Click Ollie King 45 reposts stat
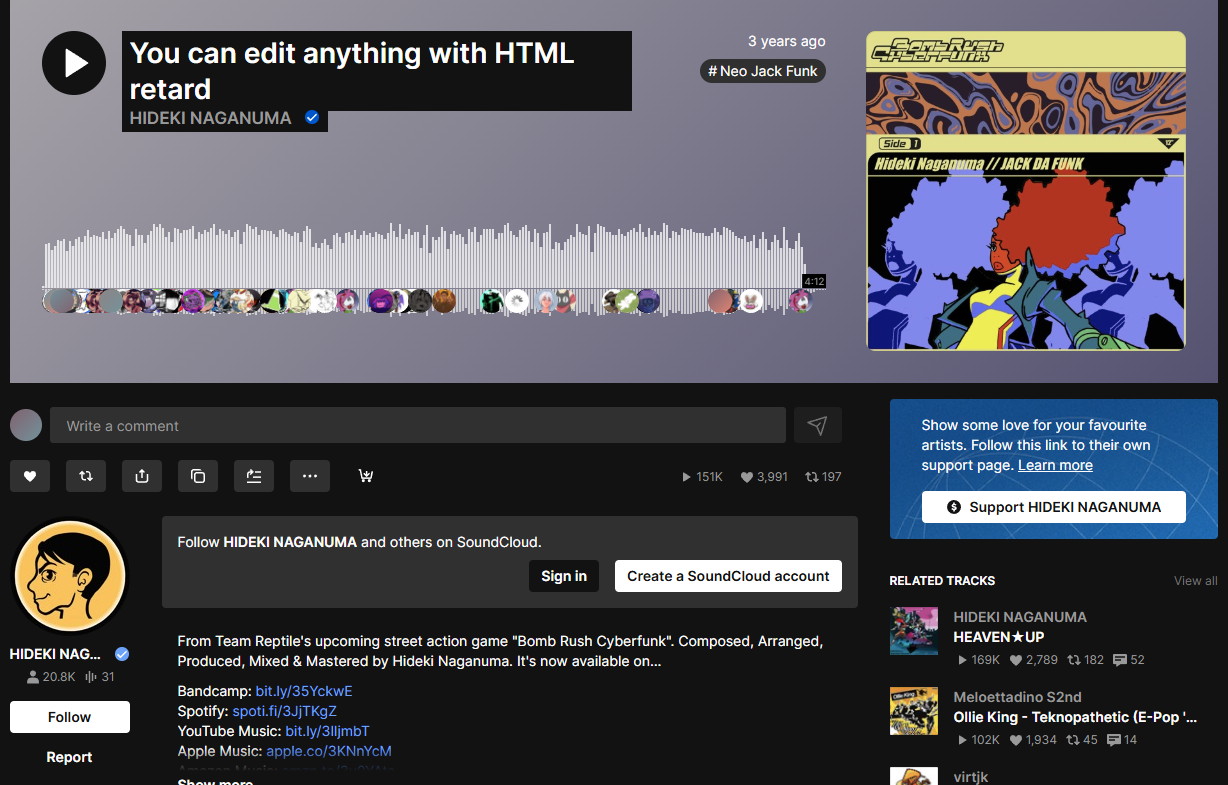This screenshot has width=1228, height=785. 1082,740
